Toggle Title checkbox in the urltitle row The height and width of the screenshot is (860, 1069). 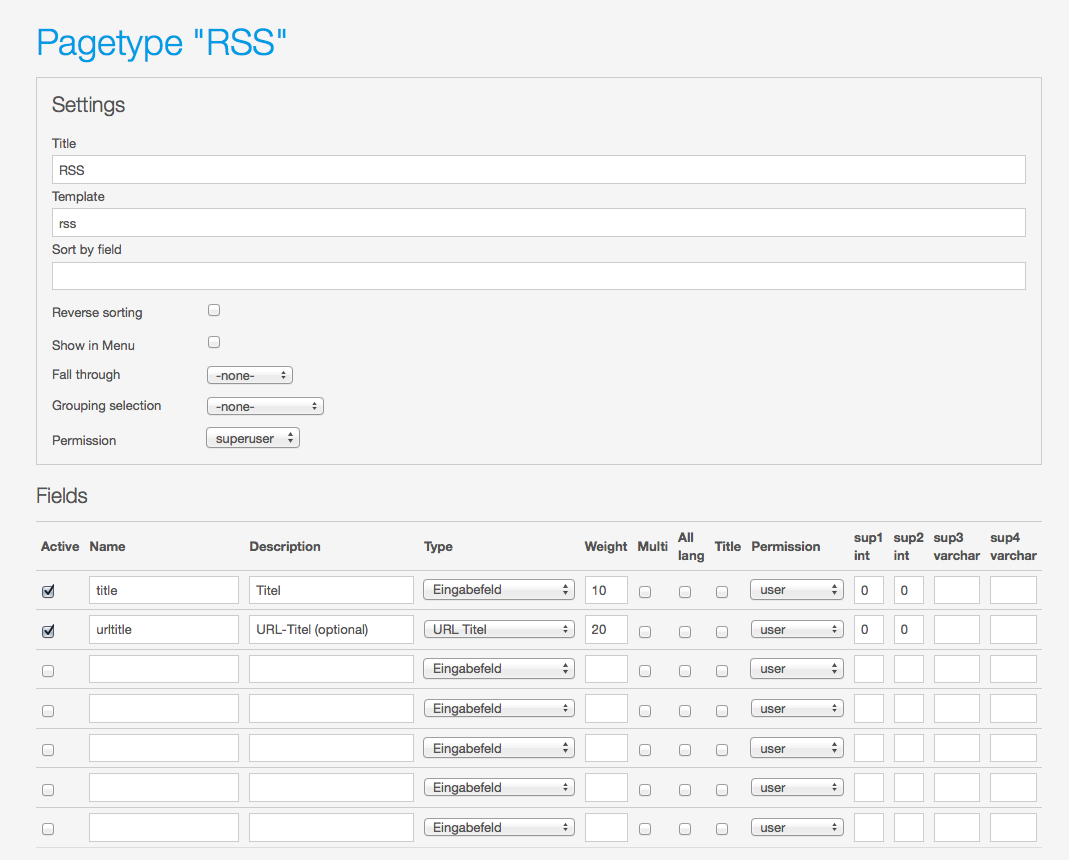[722, 631]
